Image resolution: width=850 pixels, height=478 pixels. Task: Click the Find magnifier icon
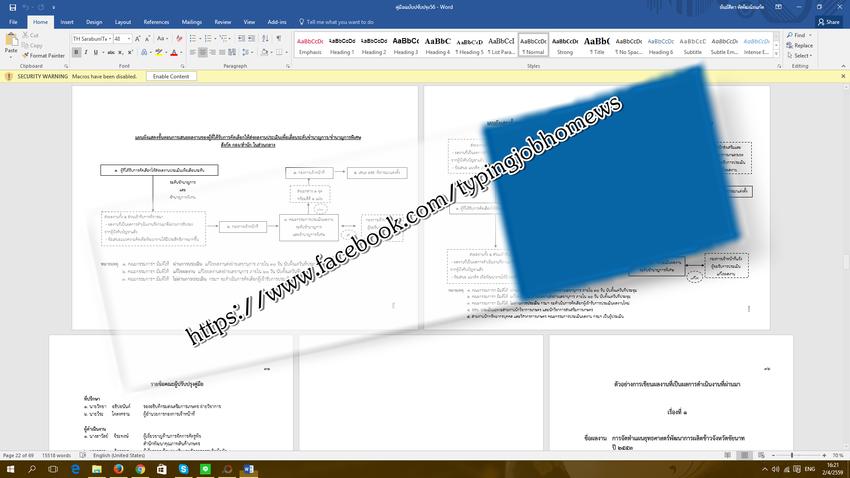point(790,35)
